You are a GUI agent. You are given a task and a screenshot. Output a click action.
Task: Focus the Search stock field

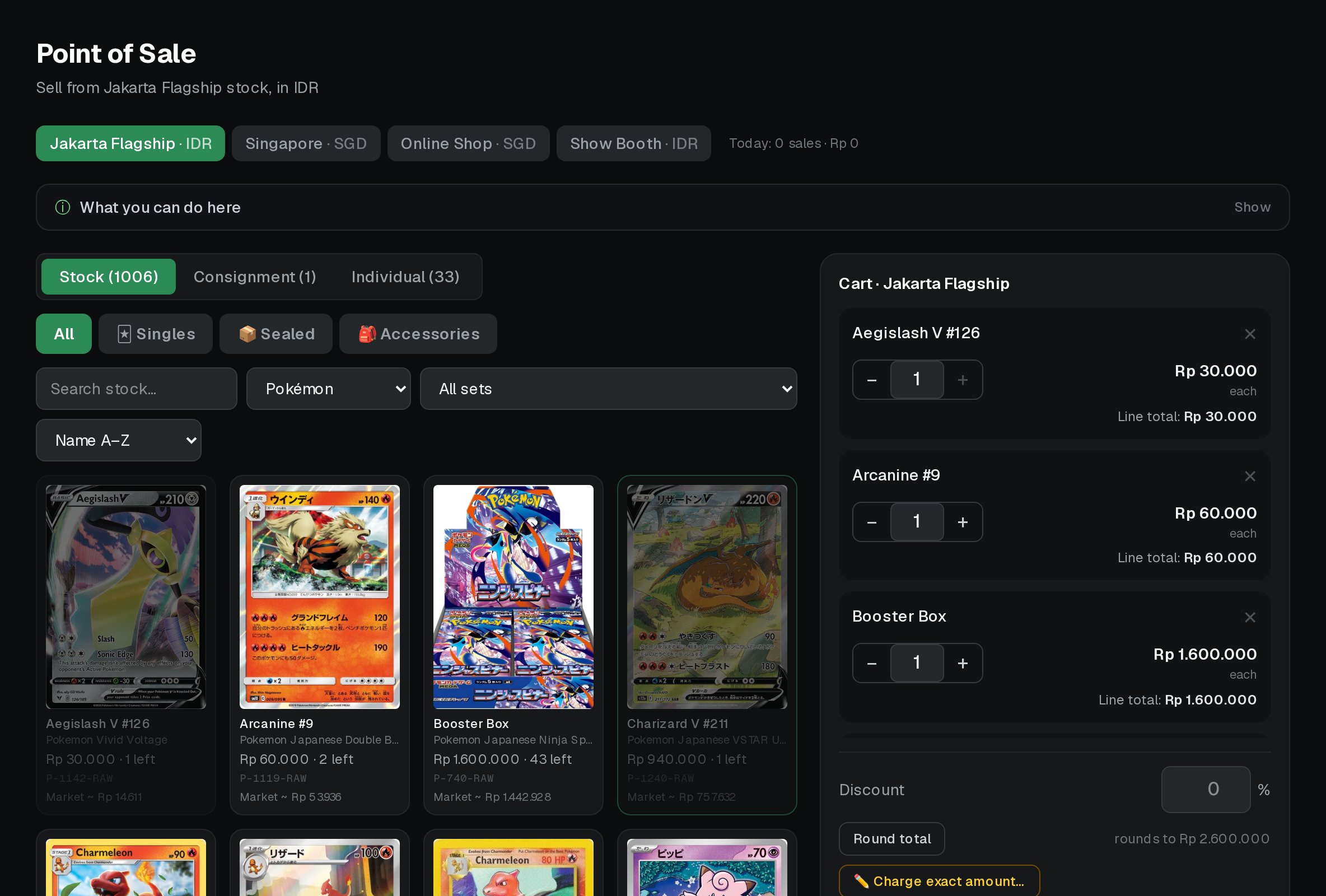(x=137, y=389)
